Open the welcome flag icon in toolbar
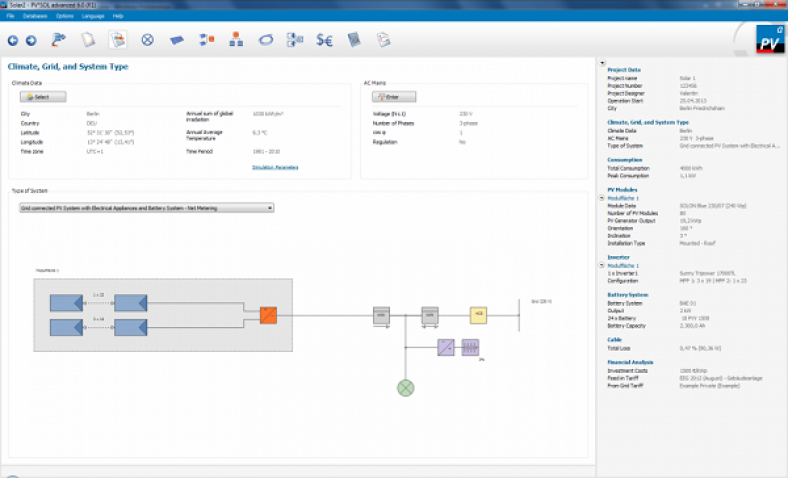The width and height of the screenshot is (788, 478). [x=59, y=40]
